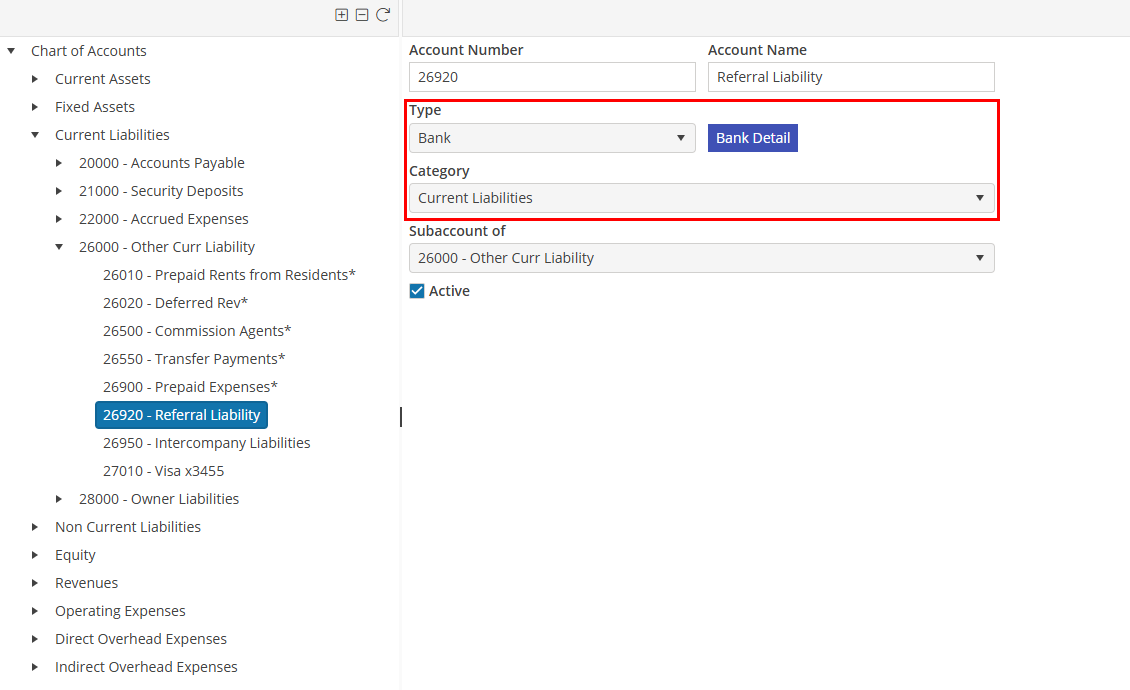The height and width of the screenshot is (690, 1130).
Task: Click the Bank Detail button
Action: click(x=752, y=138)
